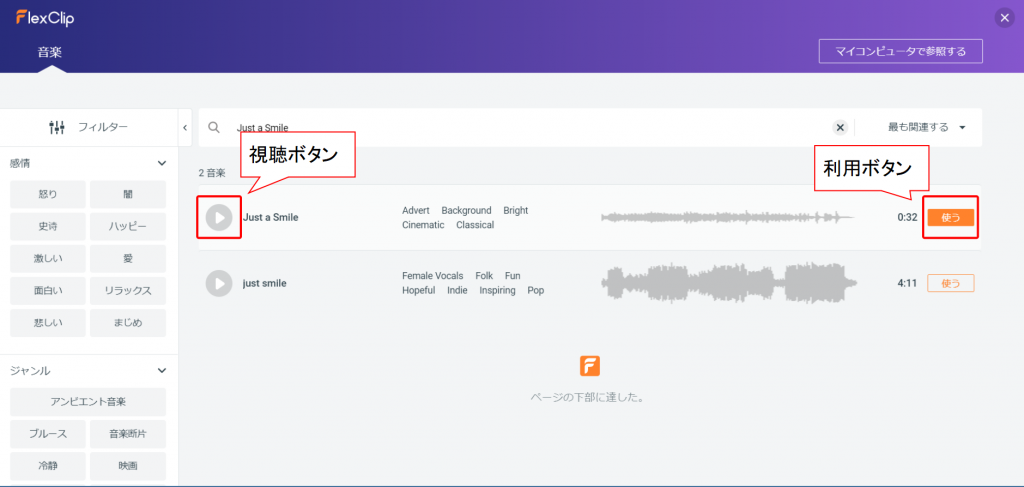This screenshot has height=487, width=1024.
Task: Collapse the ジャンル filter section
Action: coord(161,370)
